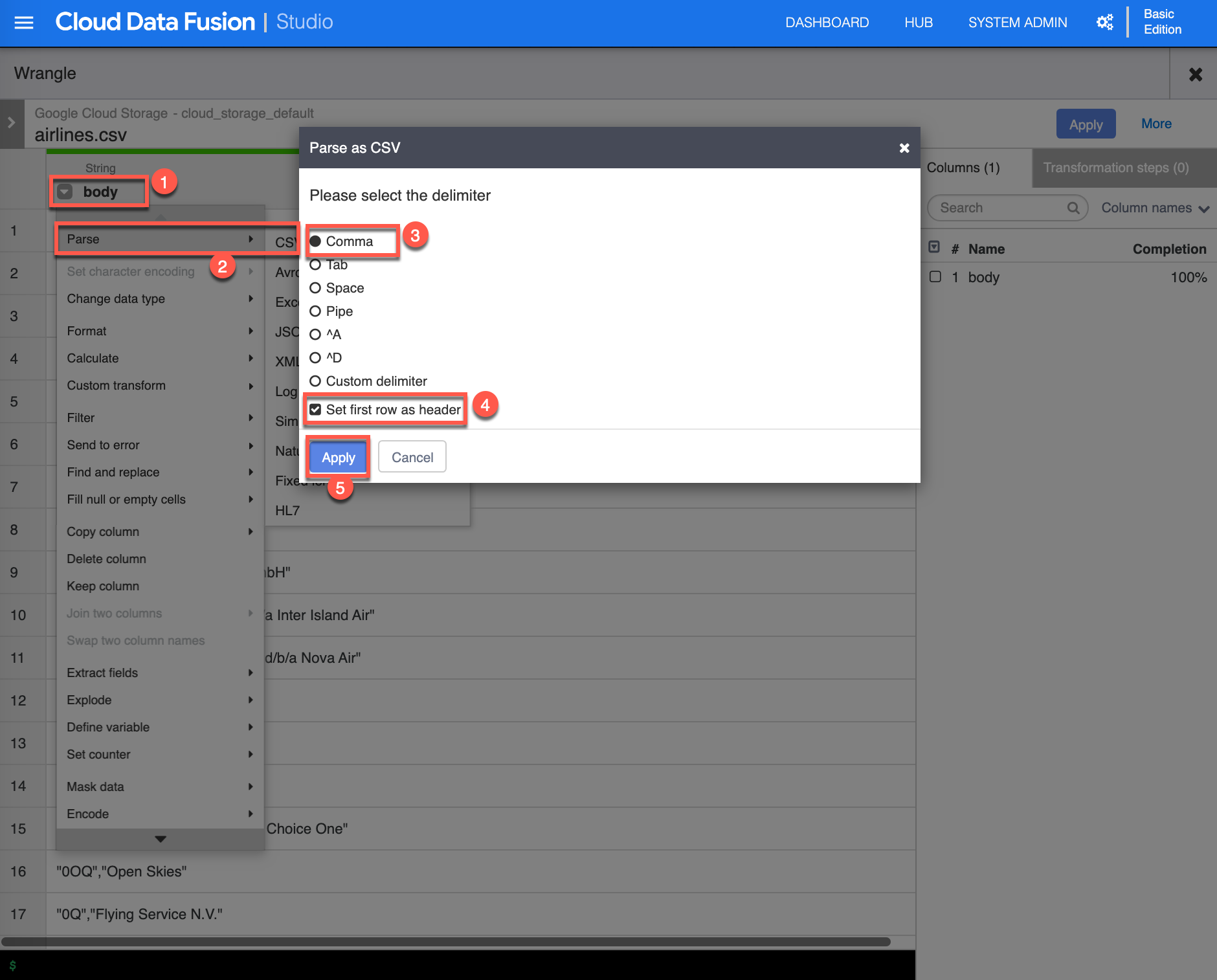
Task: Click the search magnifier icon in Columns
Action: [1073, 208]
